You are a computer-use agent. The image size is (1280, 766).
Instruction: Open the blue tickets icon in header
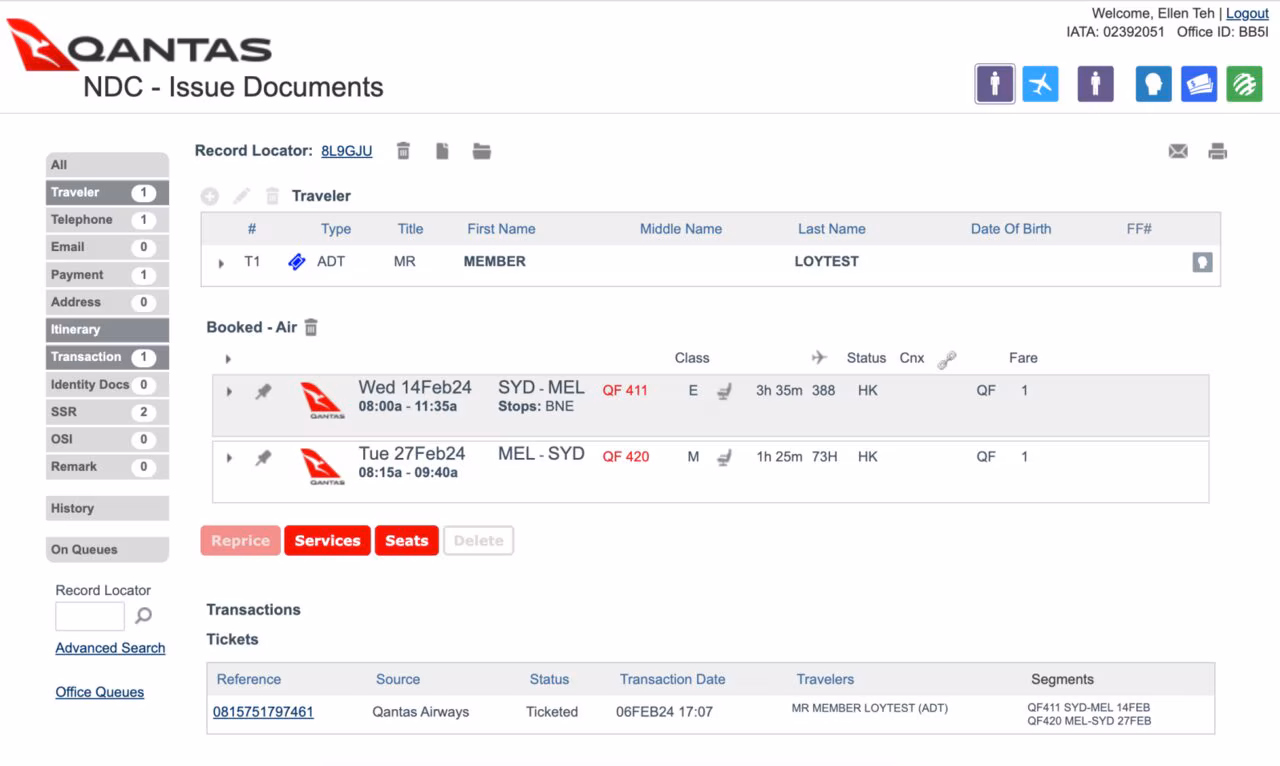[x=1198, y=84]
